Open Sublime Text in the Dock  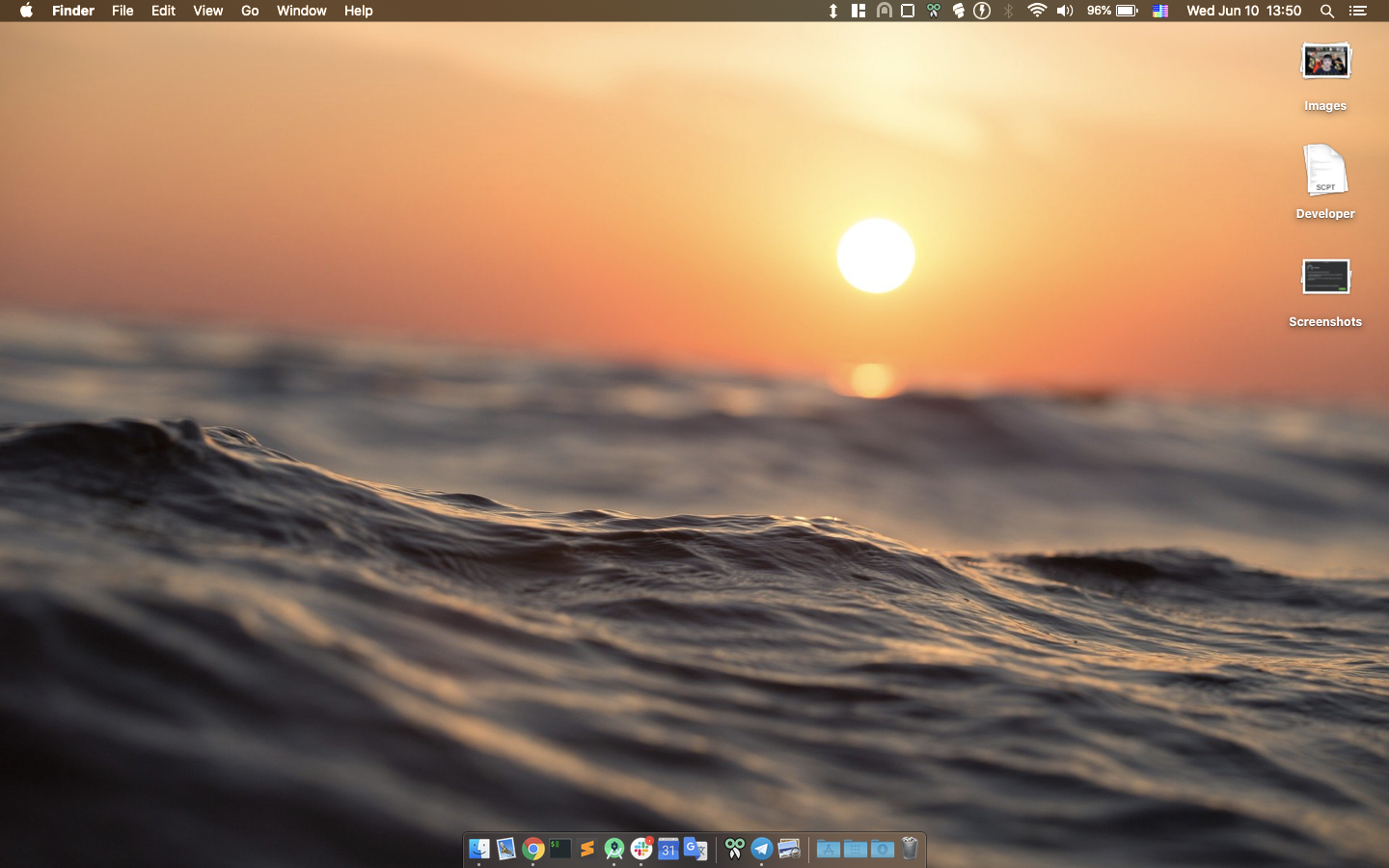pyautogui.click(x=586, y=849)
